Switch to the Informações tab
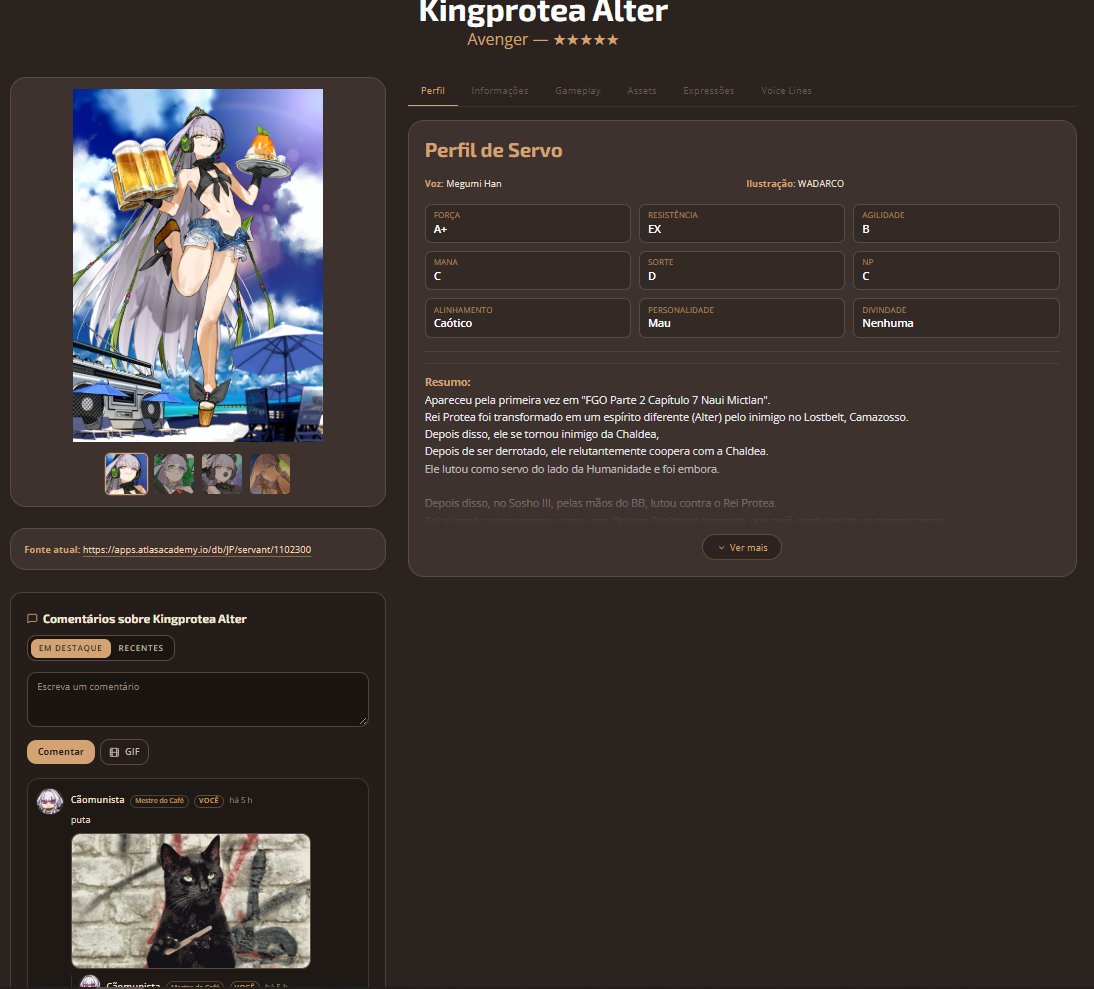Screen dimensions: 1094x989 coord(500,91)
